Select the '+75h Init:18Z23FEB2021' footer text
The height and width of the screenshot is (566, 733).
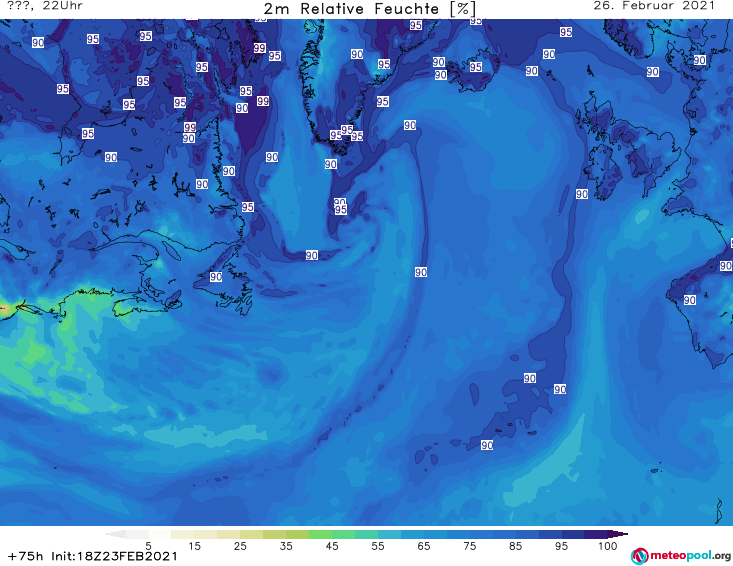pos(93,556)
